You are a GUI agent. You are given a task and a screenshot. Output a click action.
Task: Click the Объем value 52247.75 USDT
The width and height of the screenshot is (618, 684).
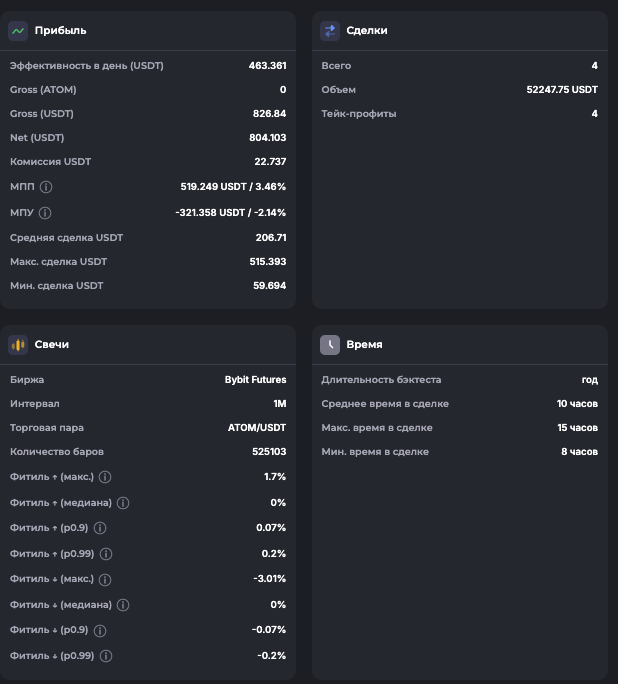(x=562, y=90)
